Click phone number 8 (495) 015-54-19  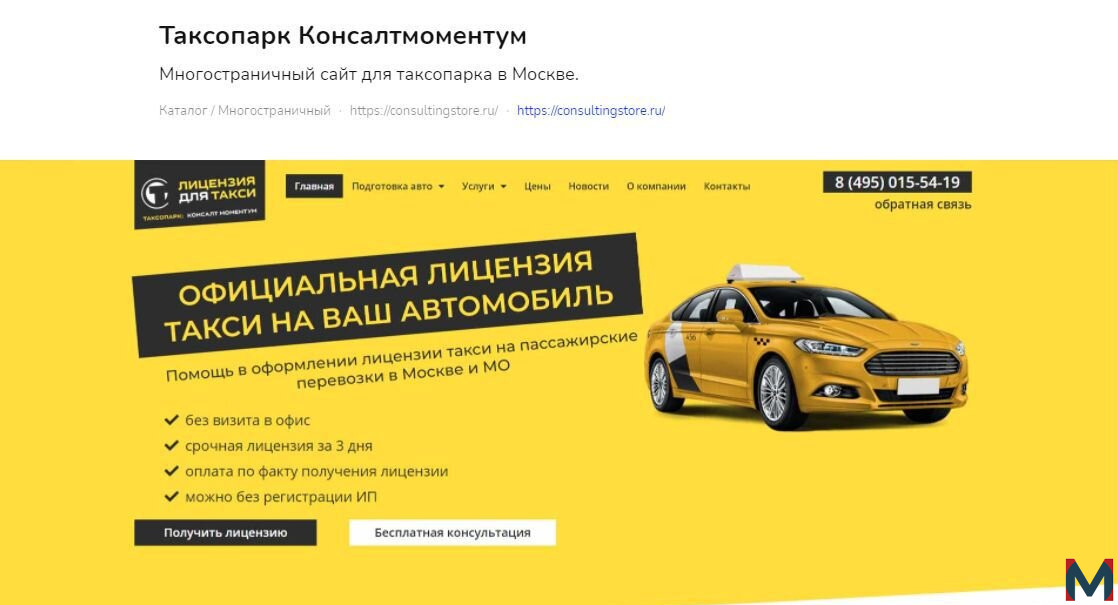pyautogui.click(x=897, y=182)
